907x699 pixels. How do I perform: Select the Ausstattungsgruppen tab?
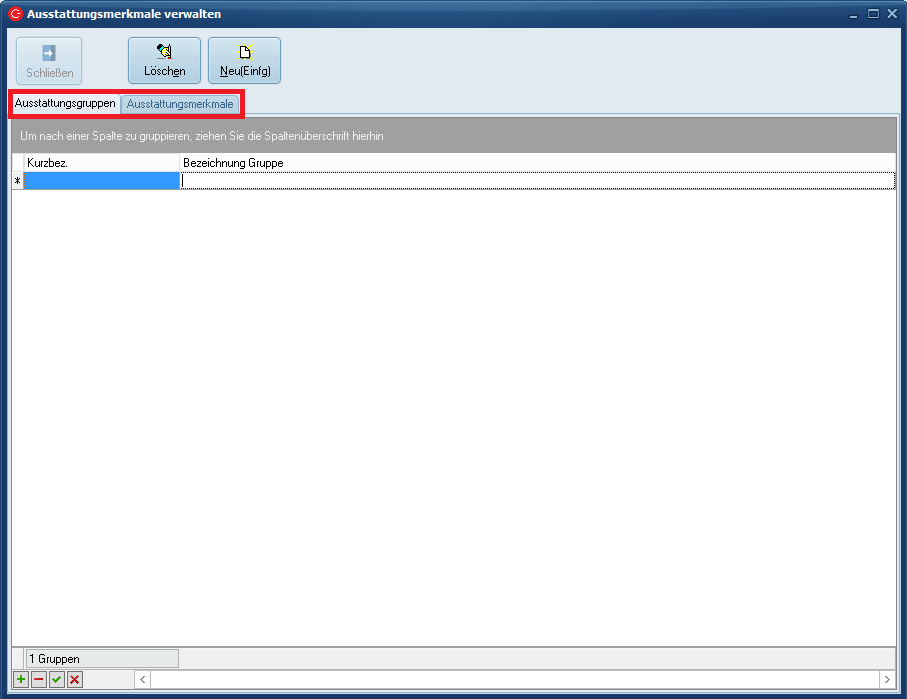click(65, 104)
